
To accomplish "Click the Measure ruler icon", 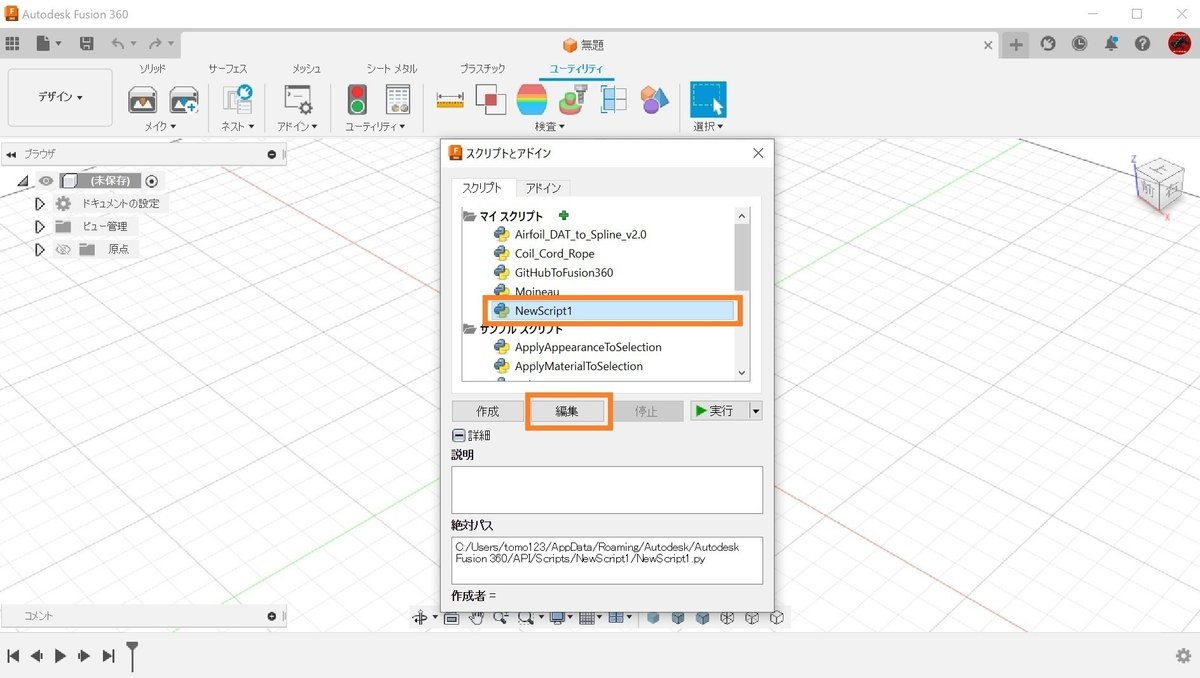I will [451, 99].
